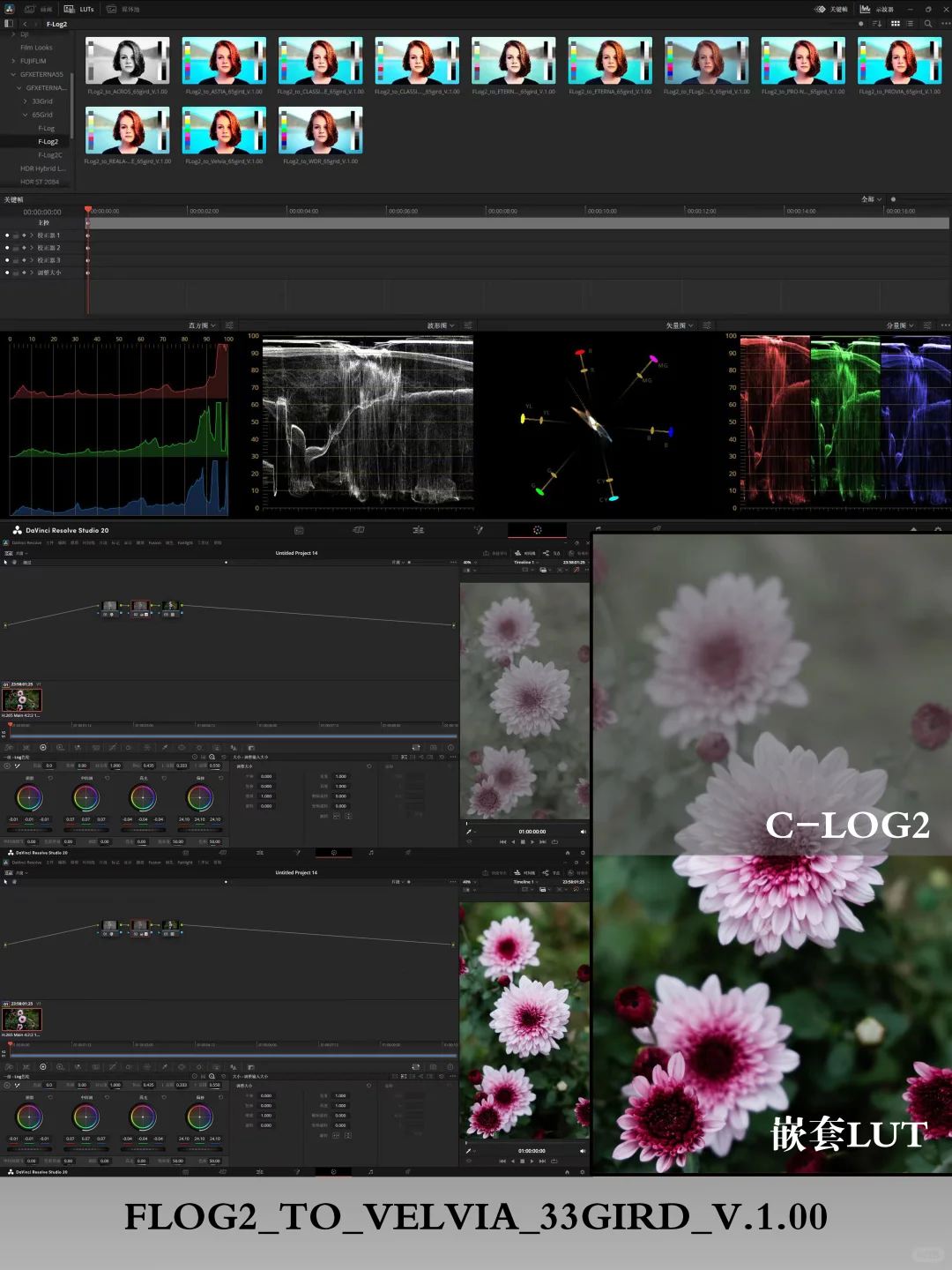This screenshot has height=1270, width=952.
Task: Select the F-Log2C folder in LUT tree
Action: pyautogui.click(x=49, y=155)
